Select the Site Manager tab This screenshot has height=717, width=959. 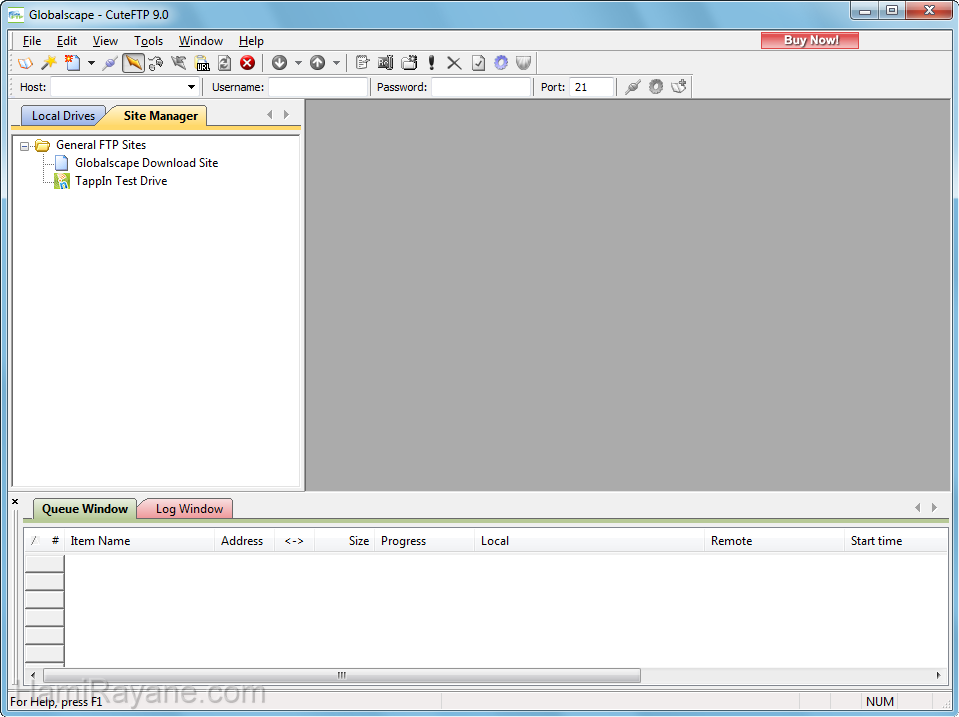[x=160, y=116]
